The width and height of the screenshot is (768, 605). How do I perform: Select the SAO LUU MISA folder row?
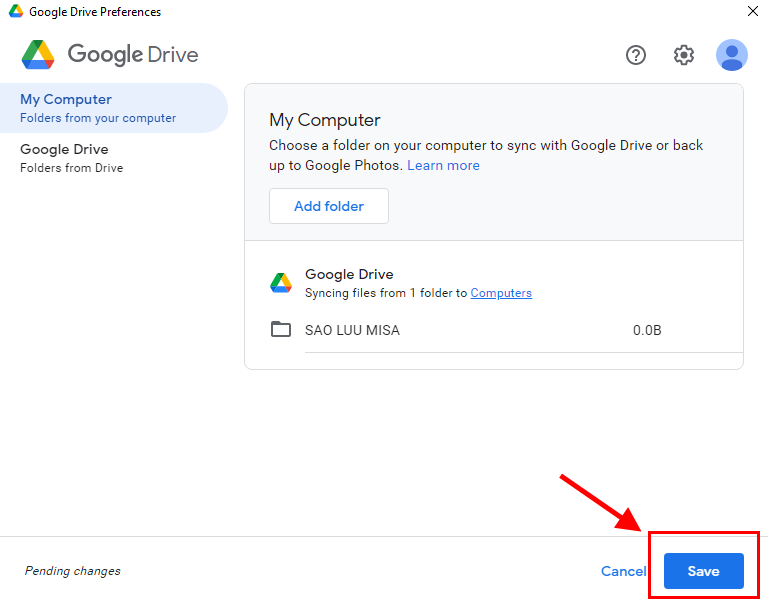[x=506, y=330]
